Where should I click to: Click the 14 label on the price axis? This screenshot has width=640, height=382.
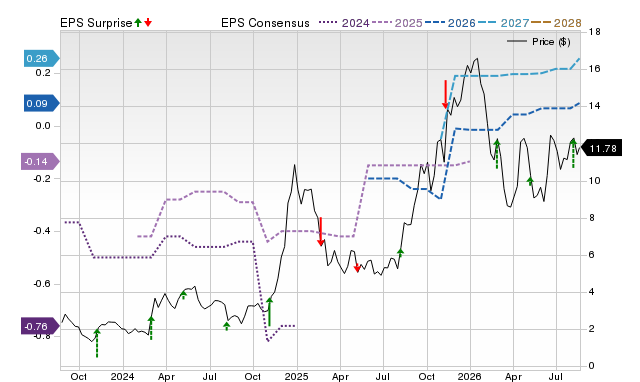coord(595,106)
